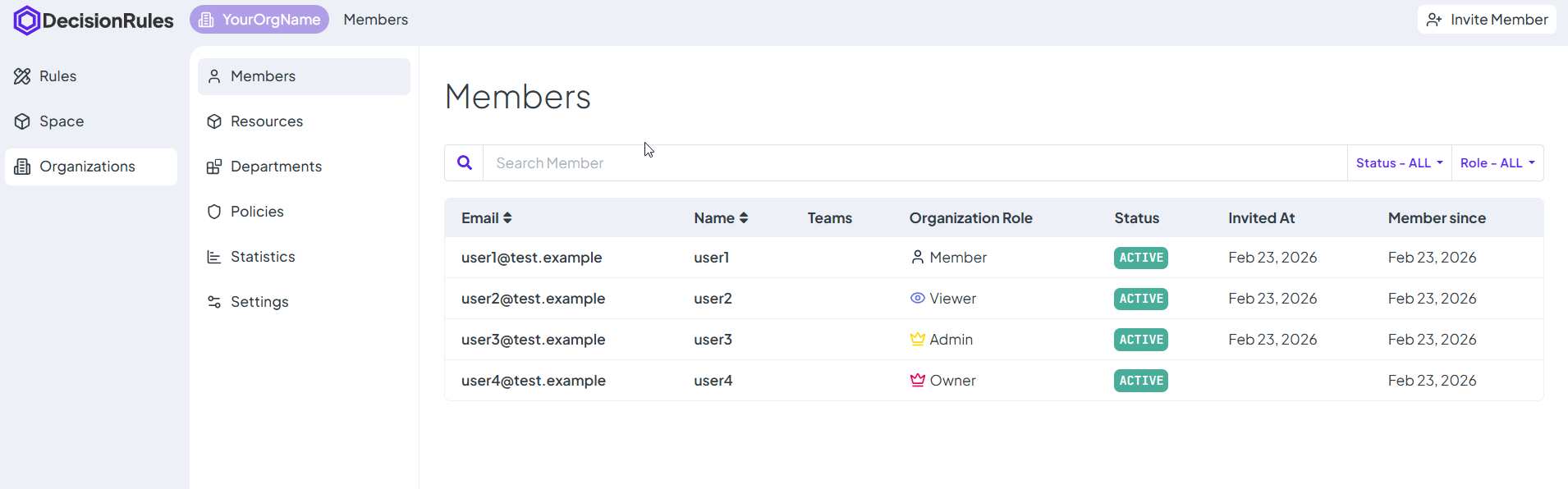This screenshot has width=1568, height=489.
Task: Click the Policies shield icon
Action: (214, 212)
